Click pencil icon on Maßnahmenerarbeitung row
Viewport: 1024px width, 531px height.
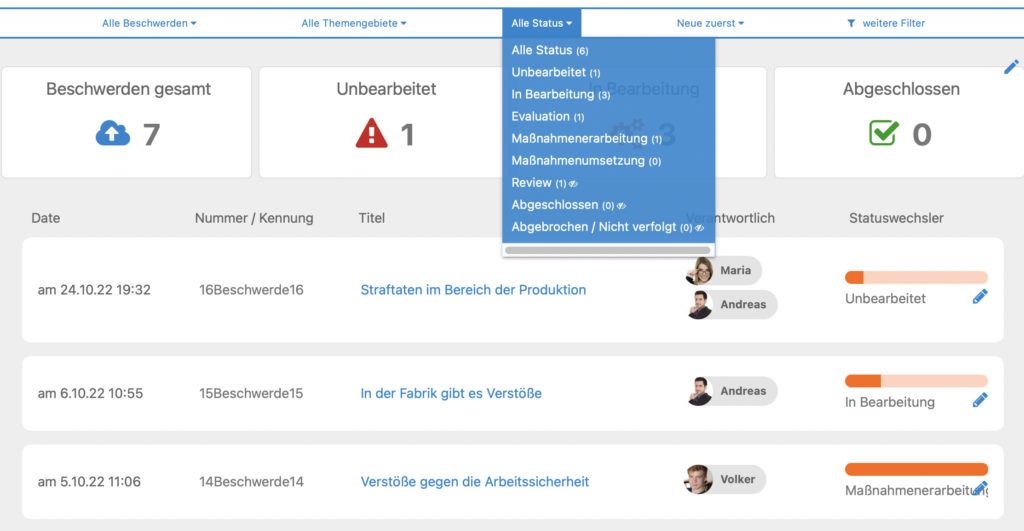[980, 489]
